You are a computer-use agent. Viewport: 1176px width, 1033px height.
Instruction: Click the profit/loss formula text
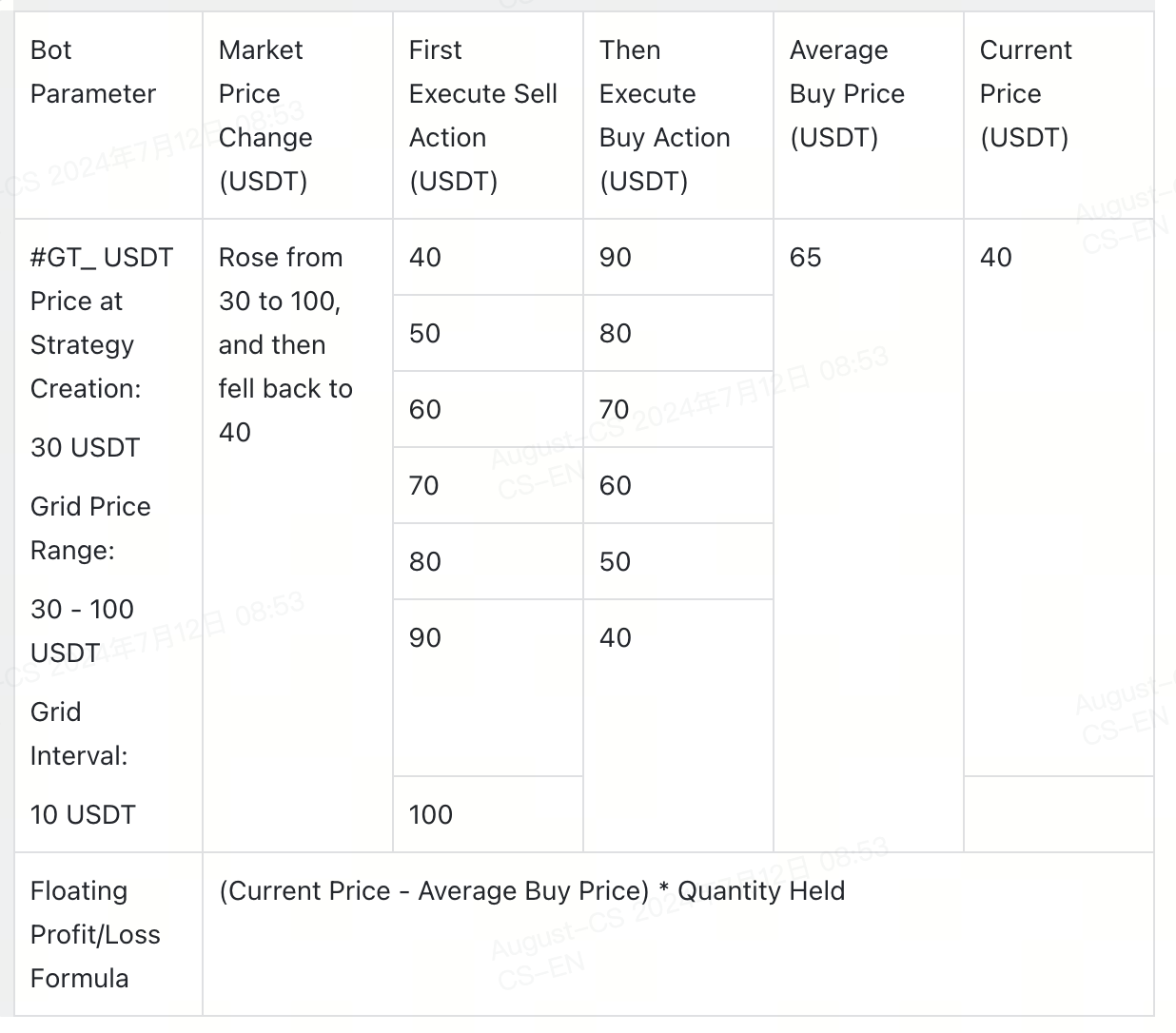(x=532, y=891)
